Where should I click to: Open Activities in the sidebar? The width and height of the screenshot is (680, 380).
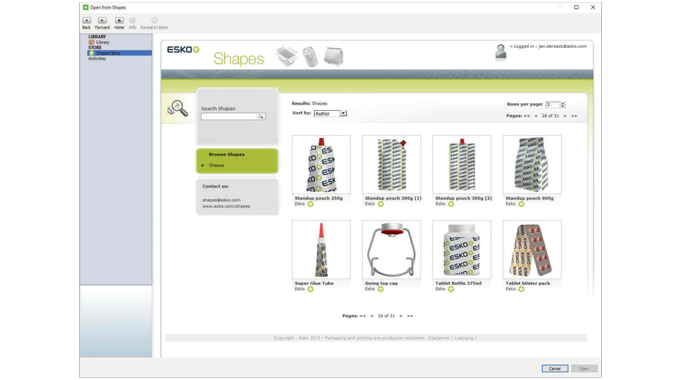[x=97, y=59]
